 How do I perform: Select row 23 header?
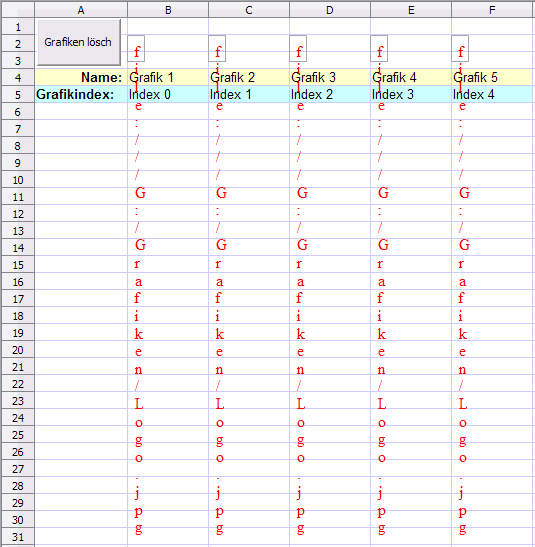(18, 401)
